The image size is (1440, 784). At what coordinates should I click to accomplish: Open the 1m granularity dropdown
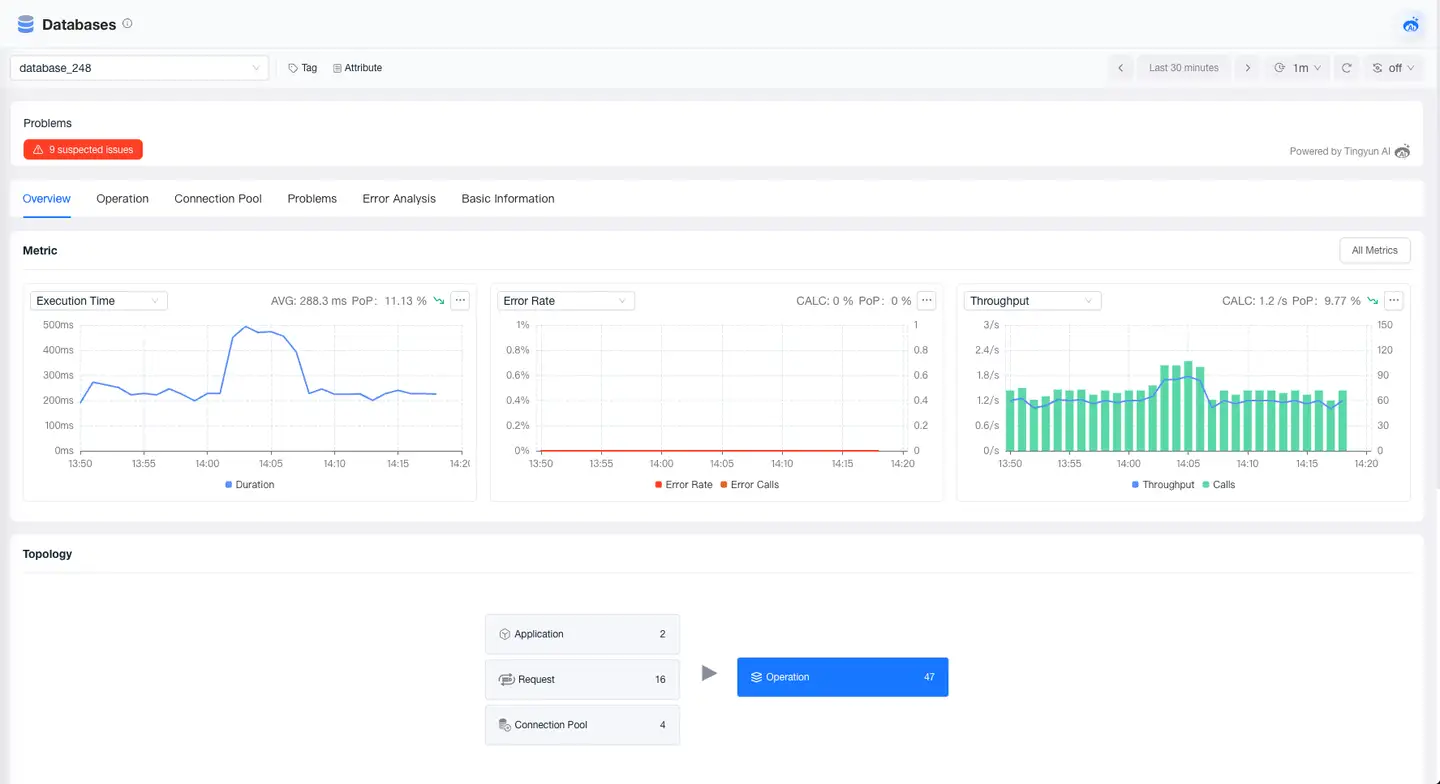(1297, 67)
